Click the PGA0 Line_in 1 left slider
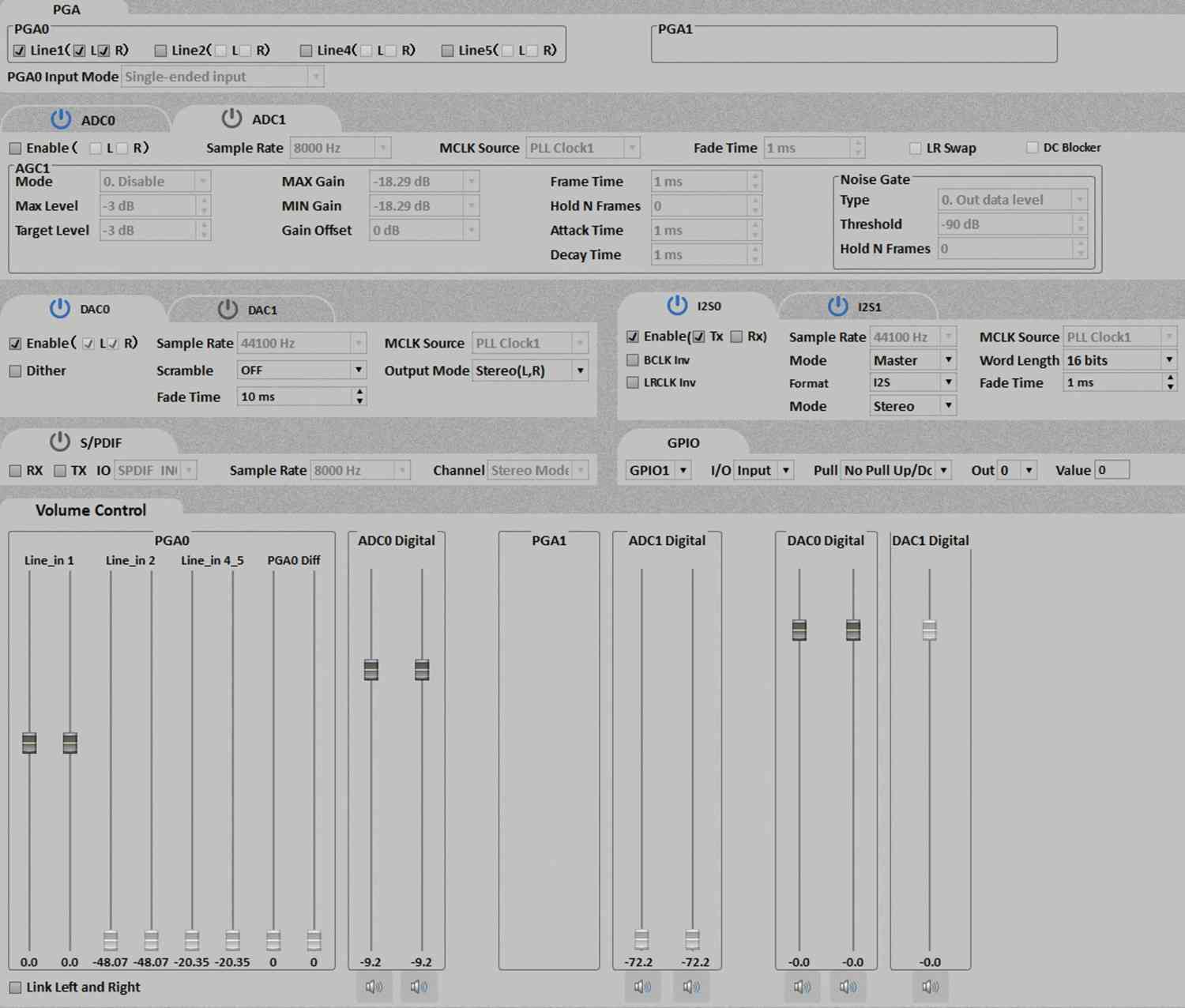1185x1008 pixels. tap(29, 743)
